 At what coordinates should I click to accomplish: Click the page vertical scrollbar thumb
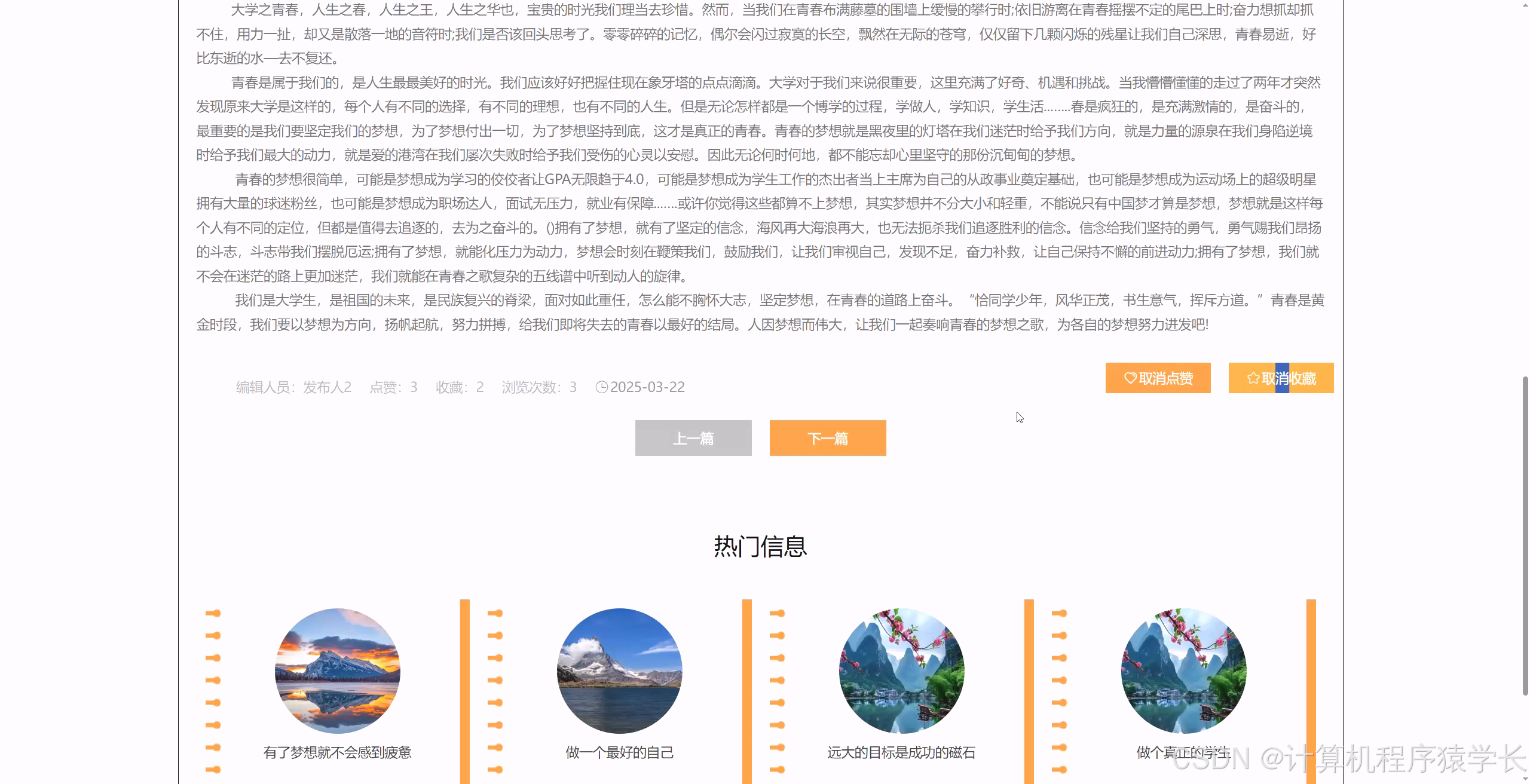click(x=1525, y=535)
